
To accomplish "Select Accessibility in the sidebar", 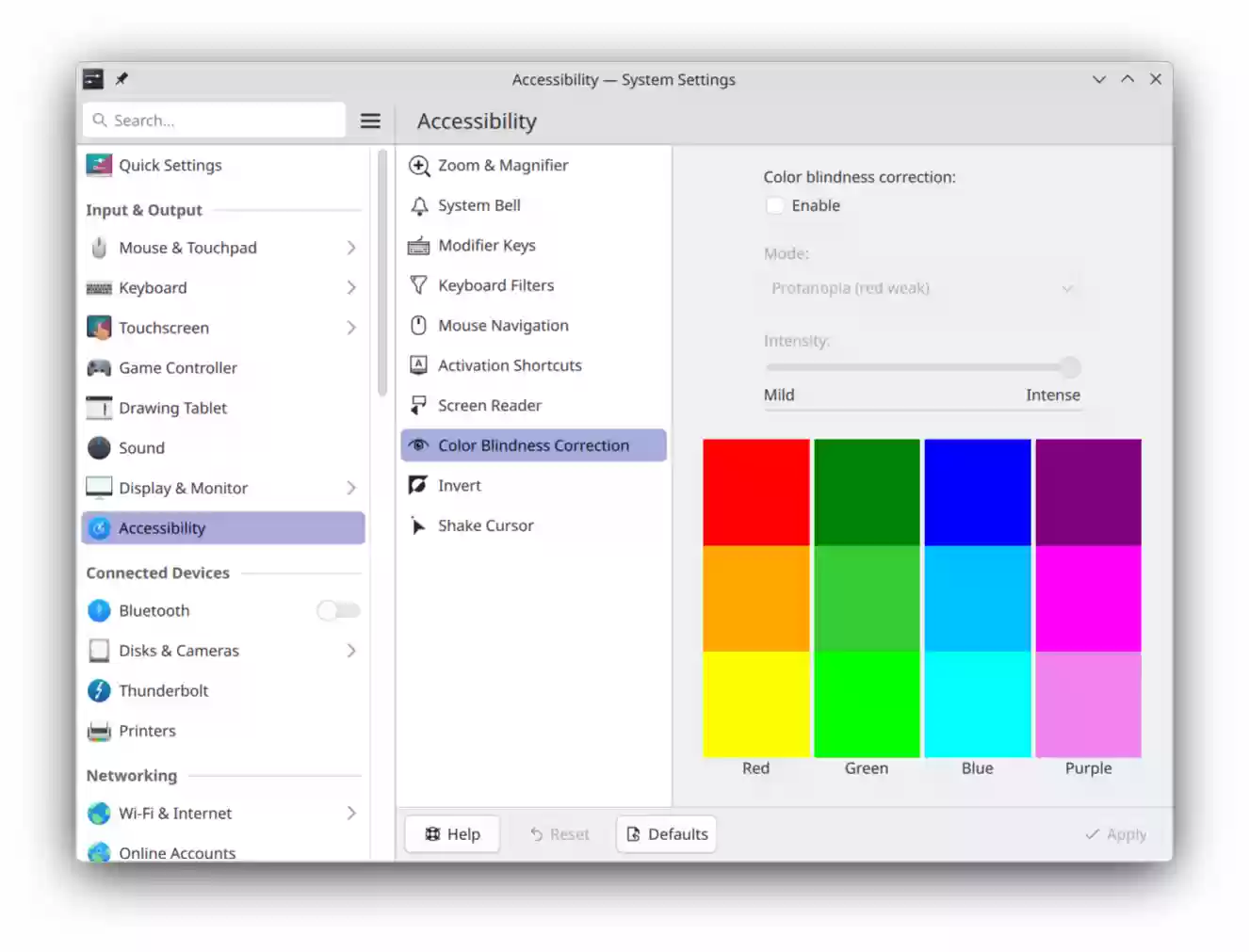I will pyautogui.click(x=162, y=527).
